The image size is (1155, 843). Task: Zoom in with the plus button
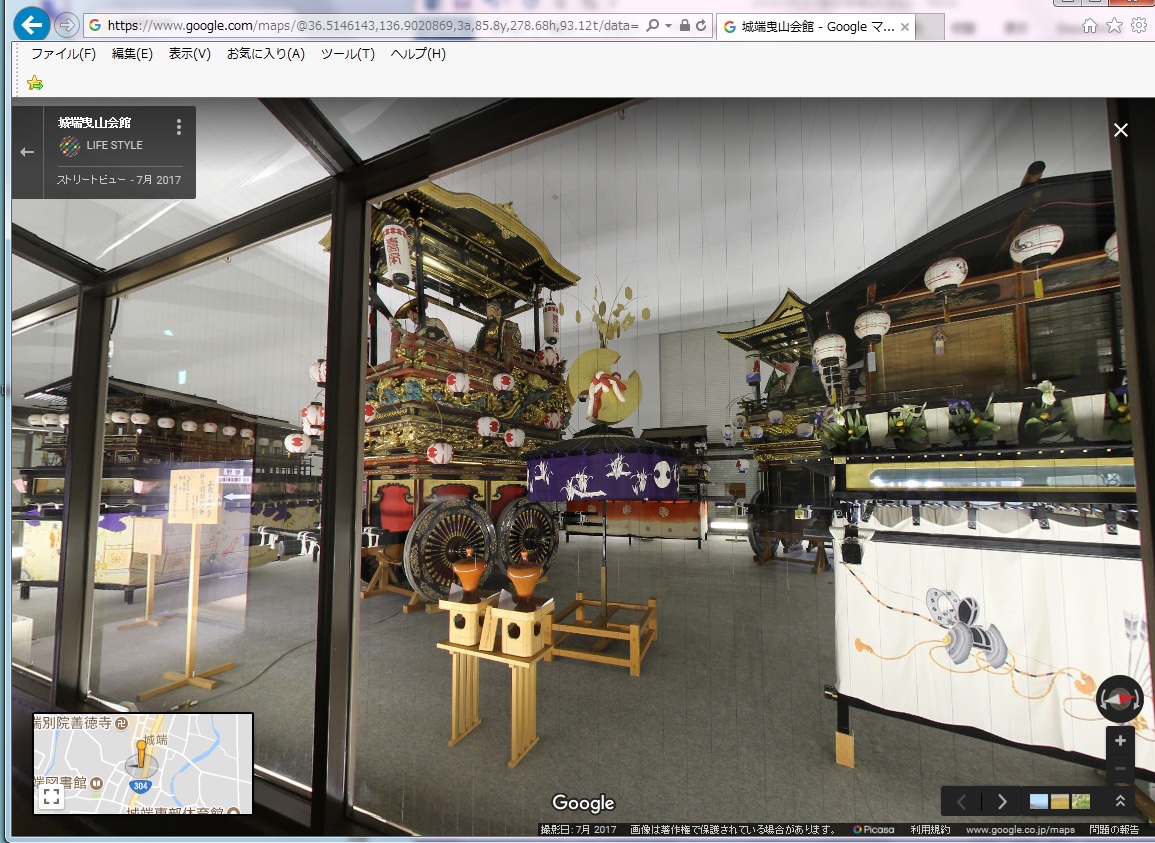pos(1120,741)
